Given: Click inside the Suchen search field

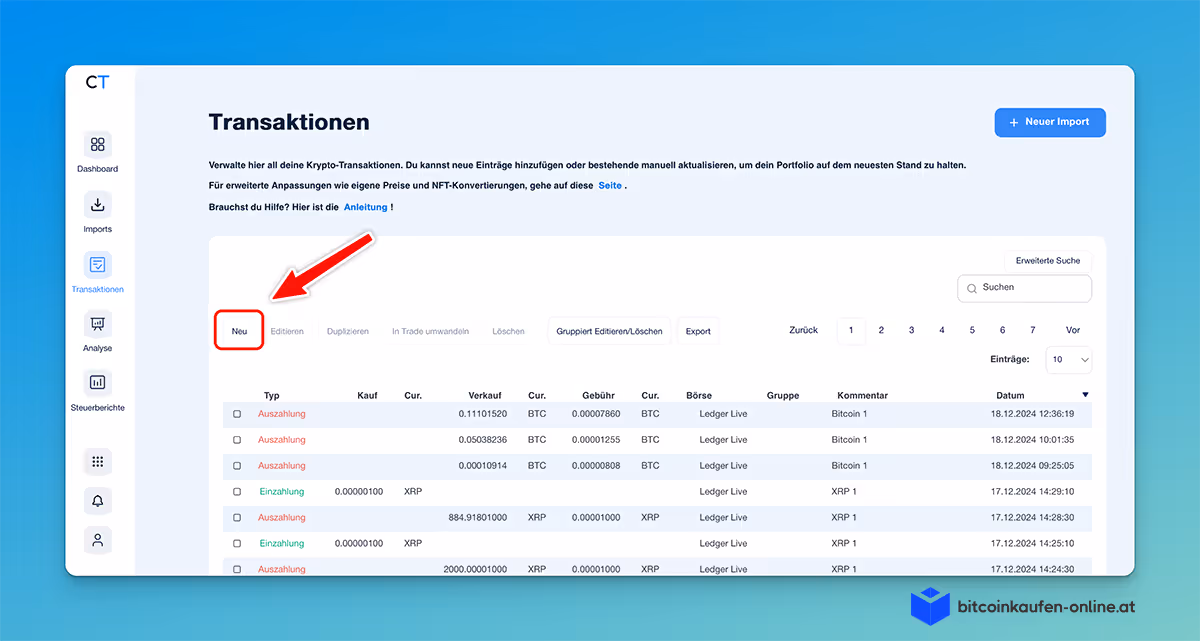Looking at the screenshot, I should (x=1024, y=288).
